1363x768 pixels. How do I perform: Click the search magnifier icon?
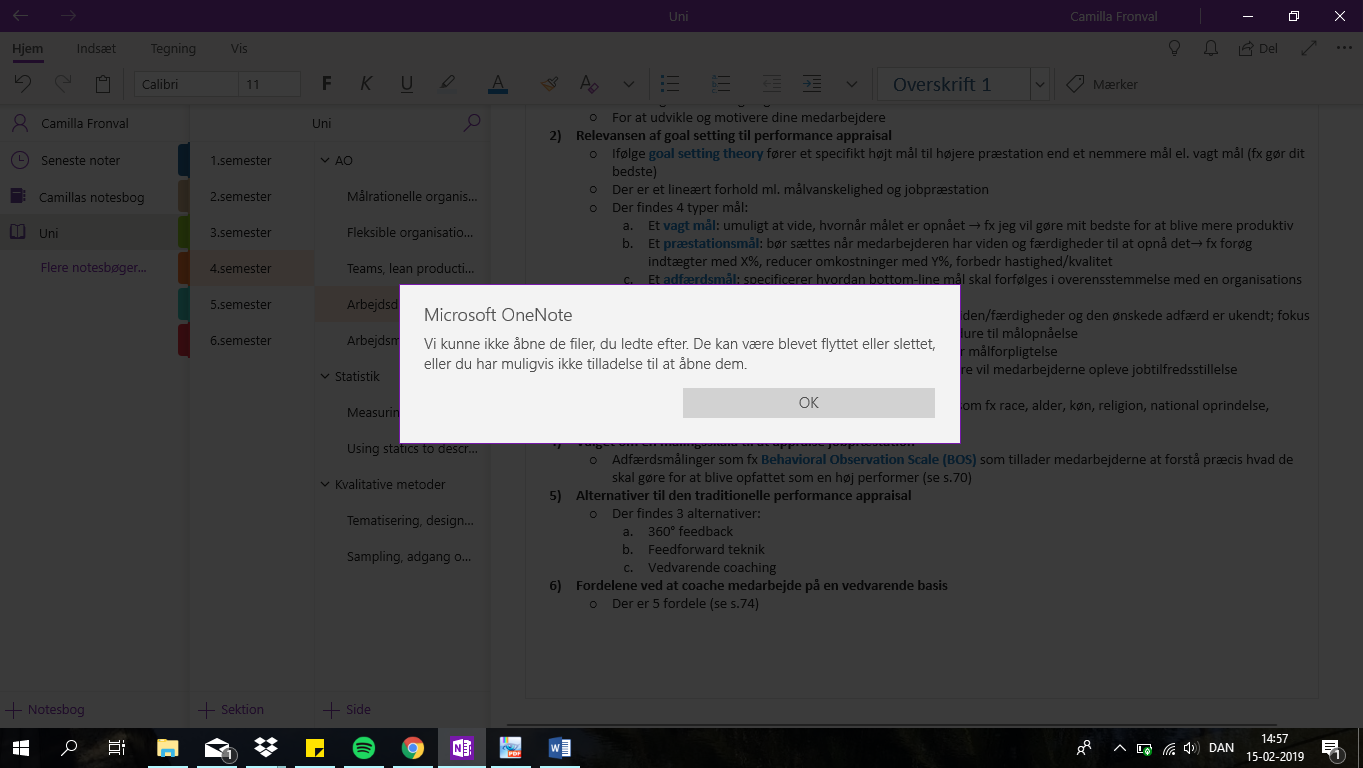coord(472,123)
